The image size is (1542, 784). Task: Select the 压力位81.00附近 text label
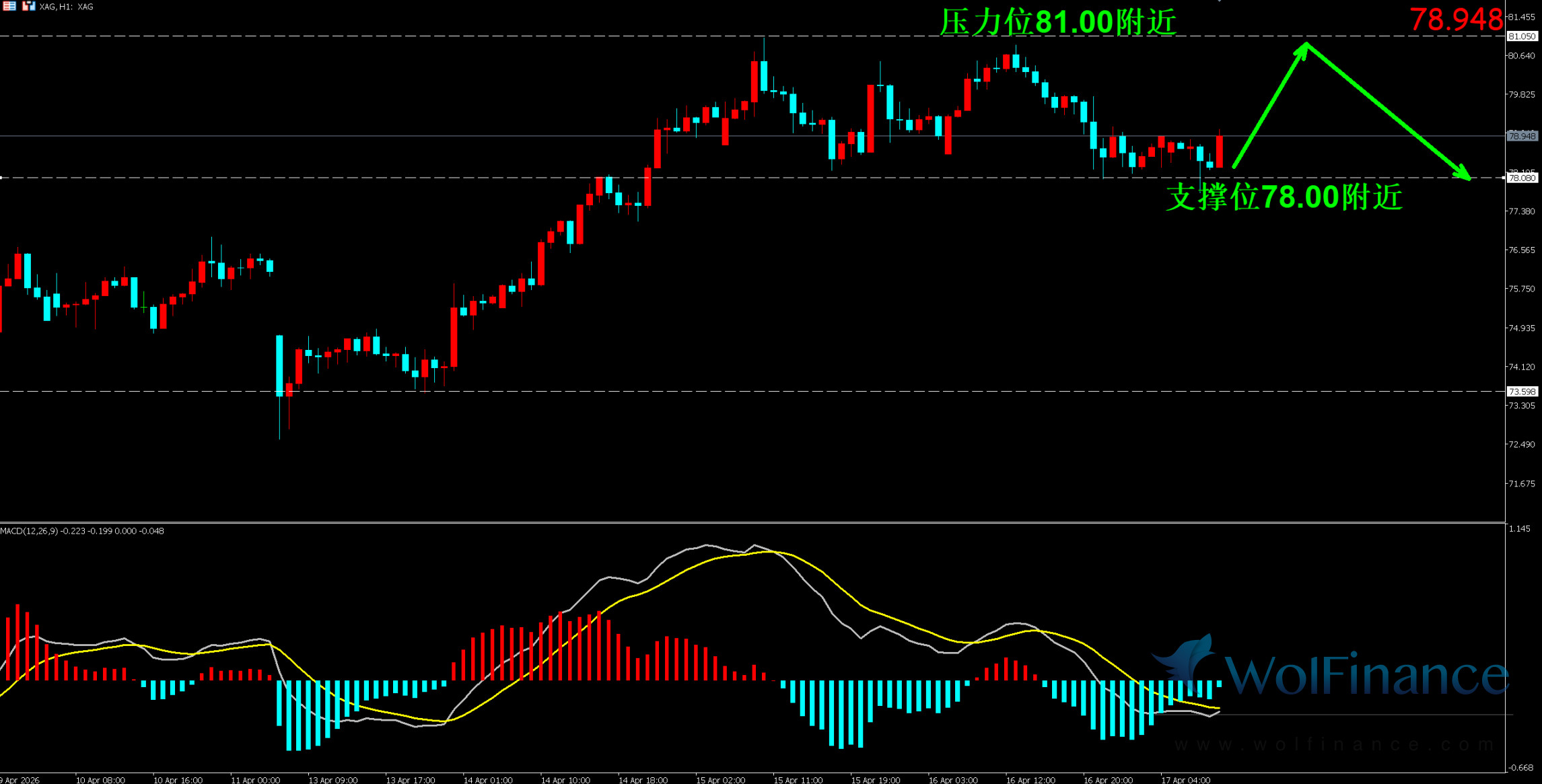tap(1057, 22)
